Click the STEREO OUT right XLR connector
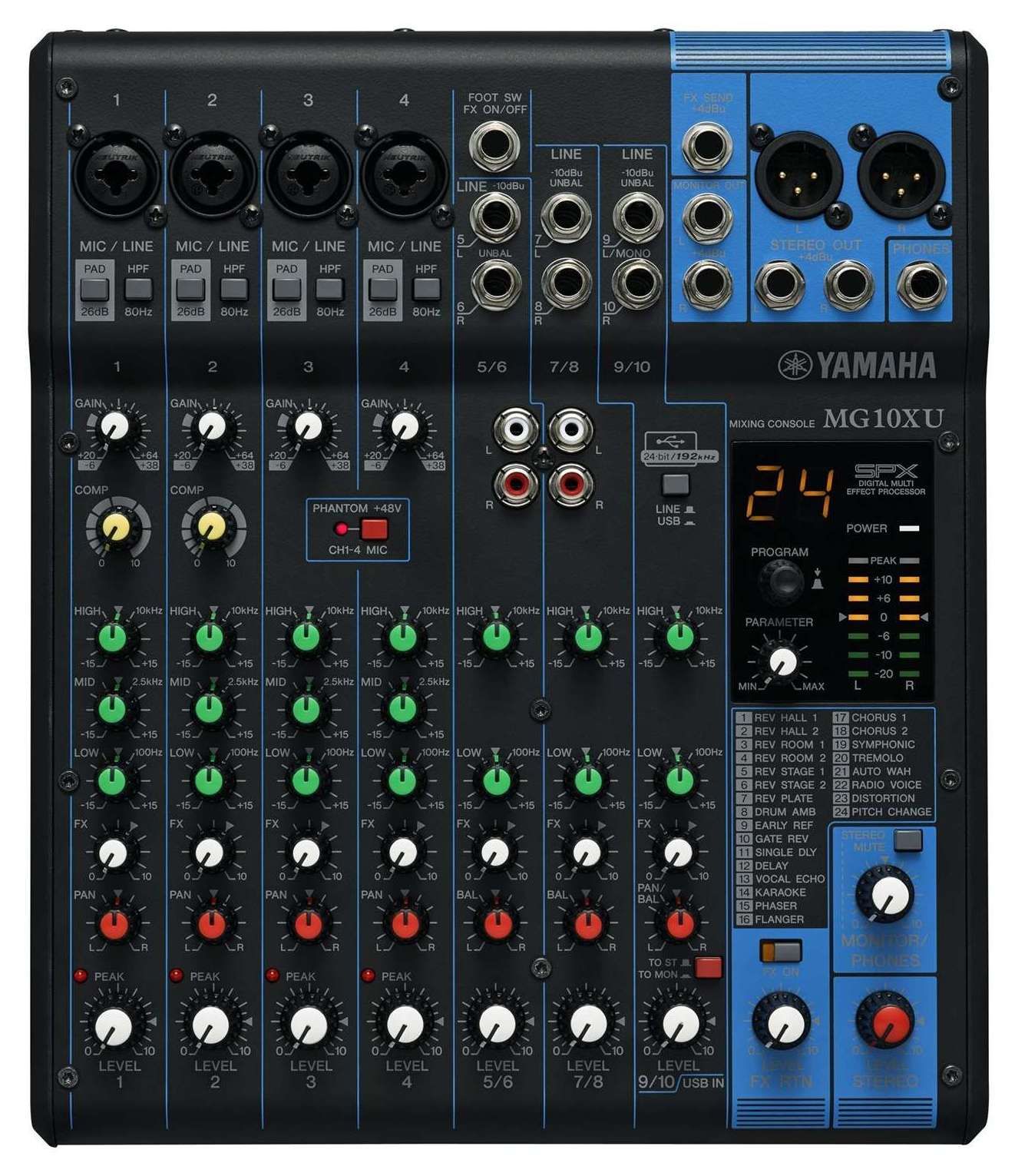The width and height of the screenshot is (1015, 1176). click(x=900, y=176)
